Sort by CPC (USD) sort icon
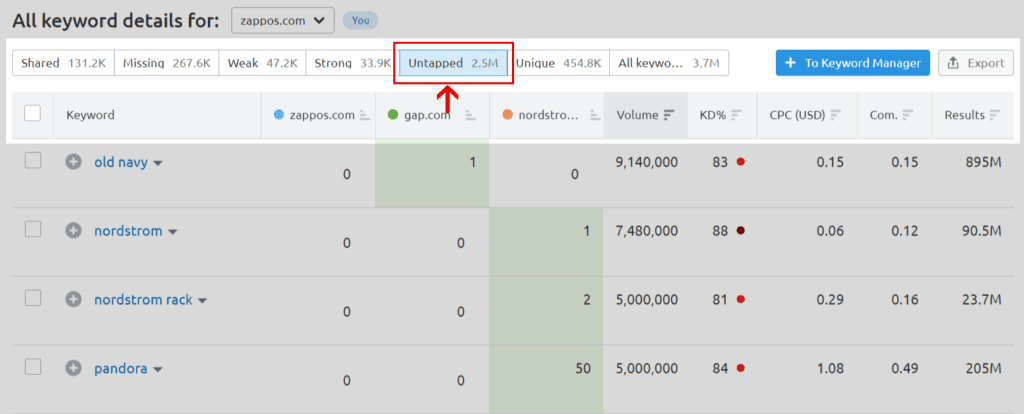 pos(835,115)
